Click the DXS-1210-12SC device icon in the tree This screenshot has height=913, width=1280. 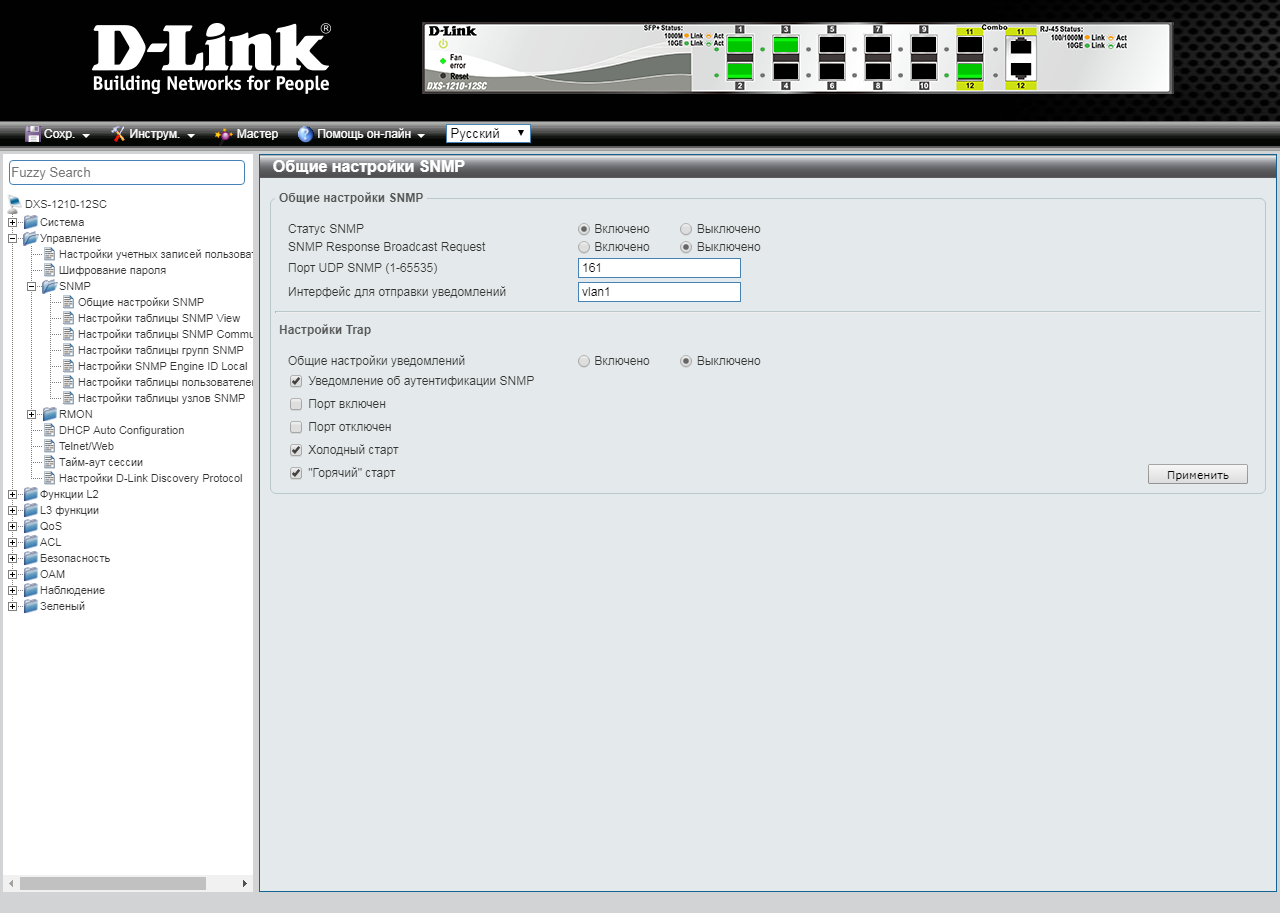click(x=14, y=204)
